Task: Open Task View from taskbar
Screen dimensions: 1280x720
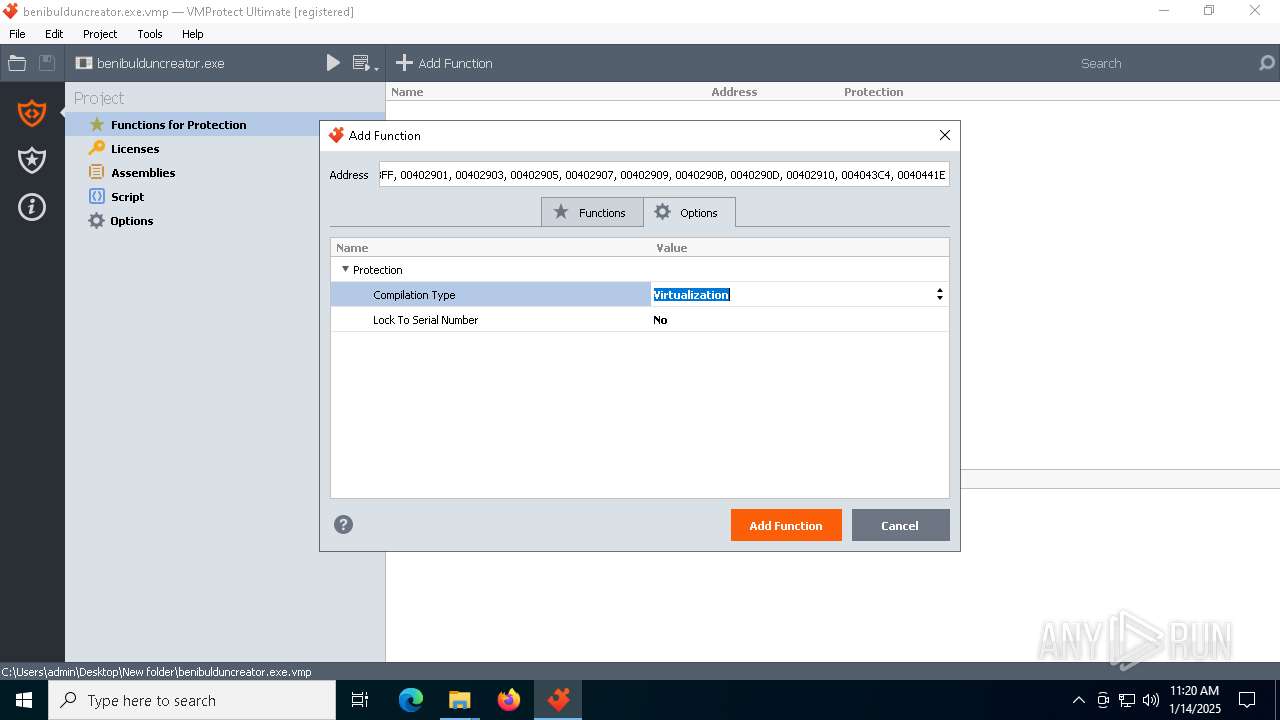Action: pyautogui.click(x=360, y=700)
